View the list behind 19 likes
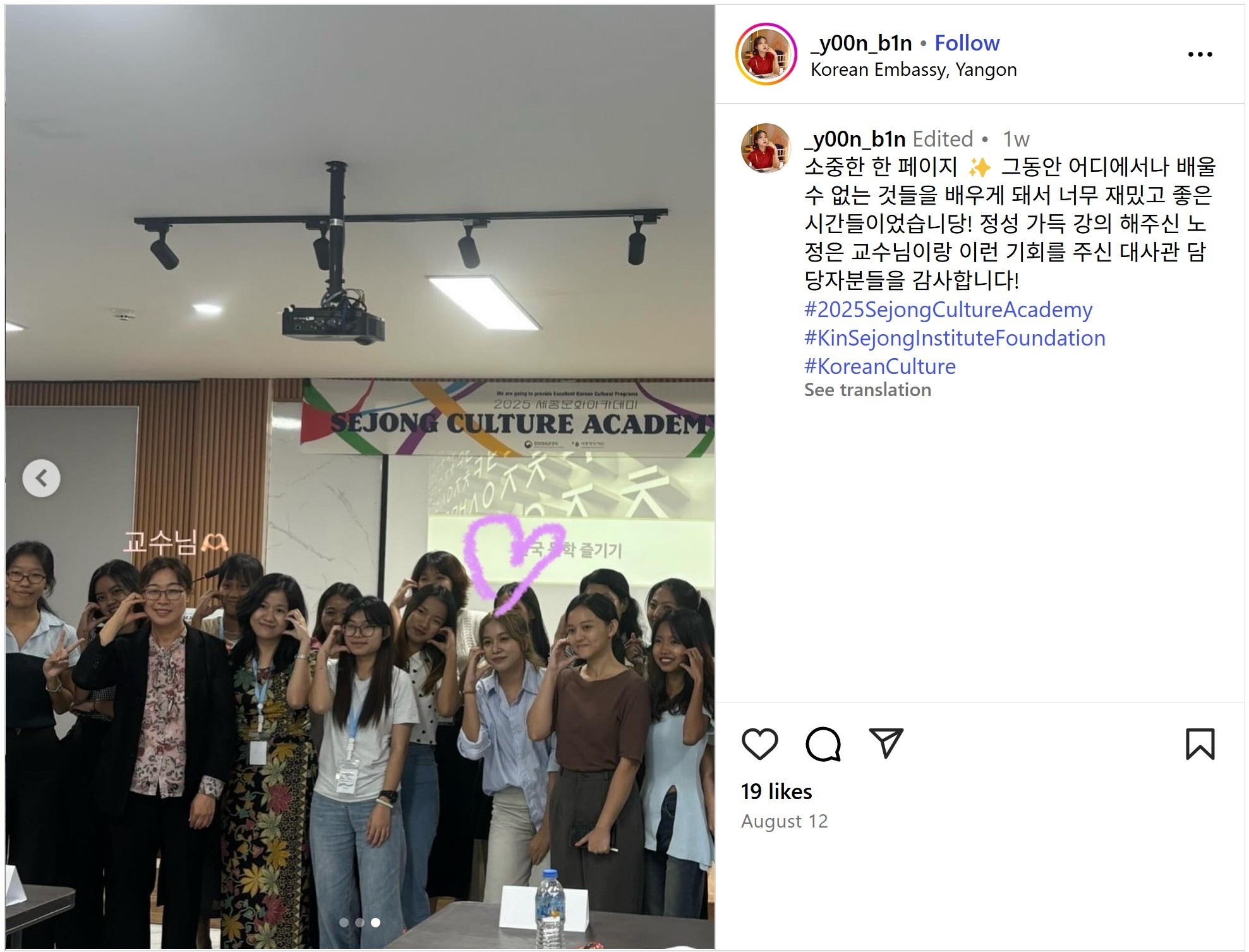 tap(776, 792)
